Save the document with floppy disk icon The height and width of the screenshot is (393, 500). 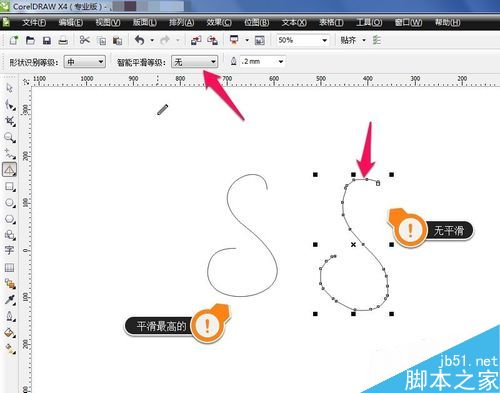[47, 40]
